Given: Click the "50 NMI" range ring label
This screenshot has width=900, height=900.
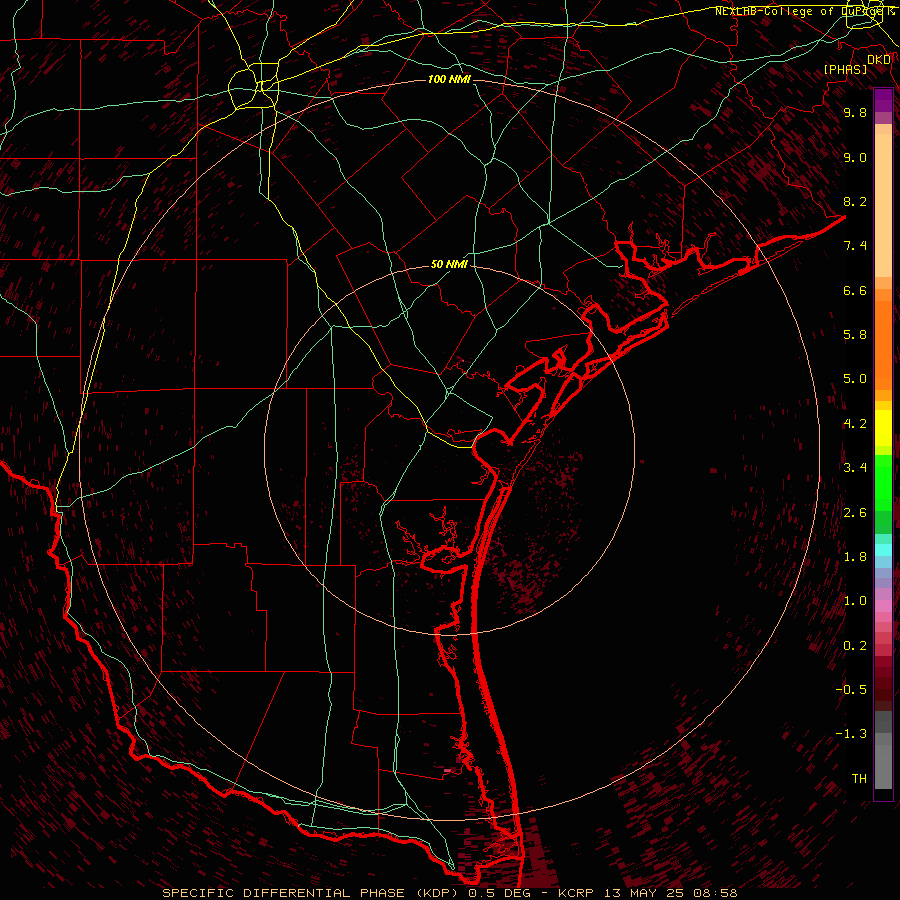Looking at the screenshot, I should (449, 264).
